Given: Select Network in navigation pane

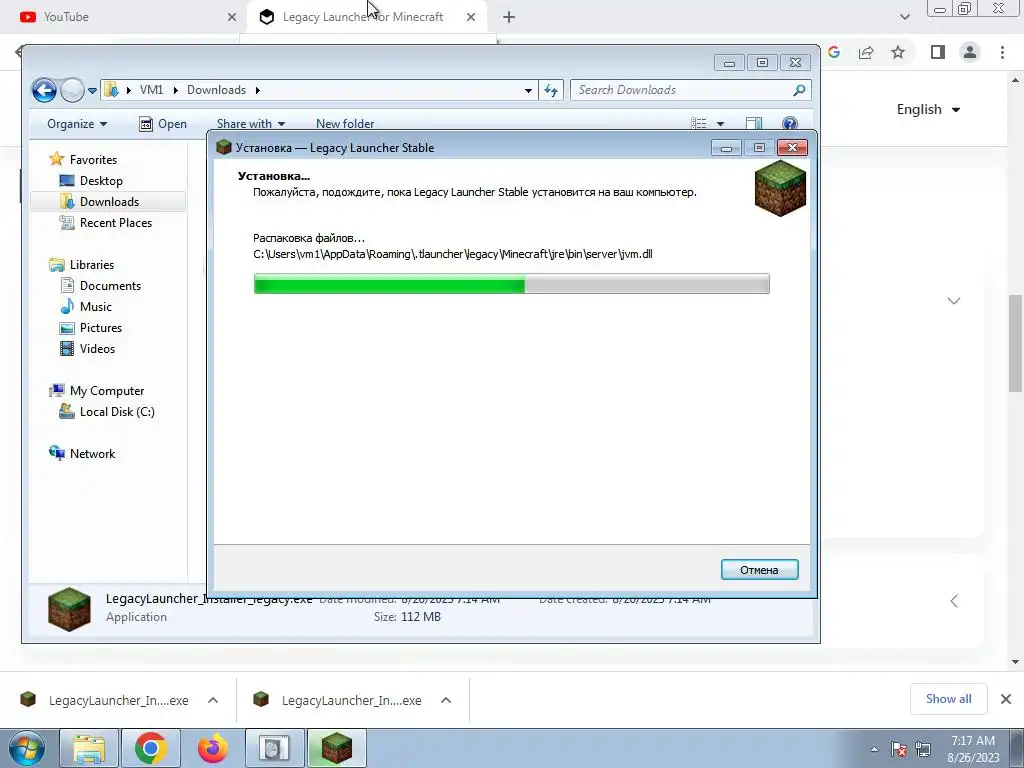Looking at the screenshot, I should coord(82,453).
